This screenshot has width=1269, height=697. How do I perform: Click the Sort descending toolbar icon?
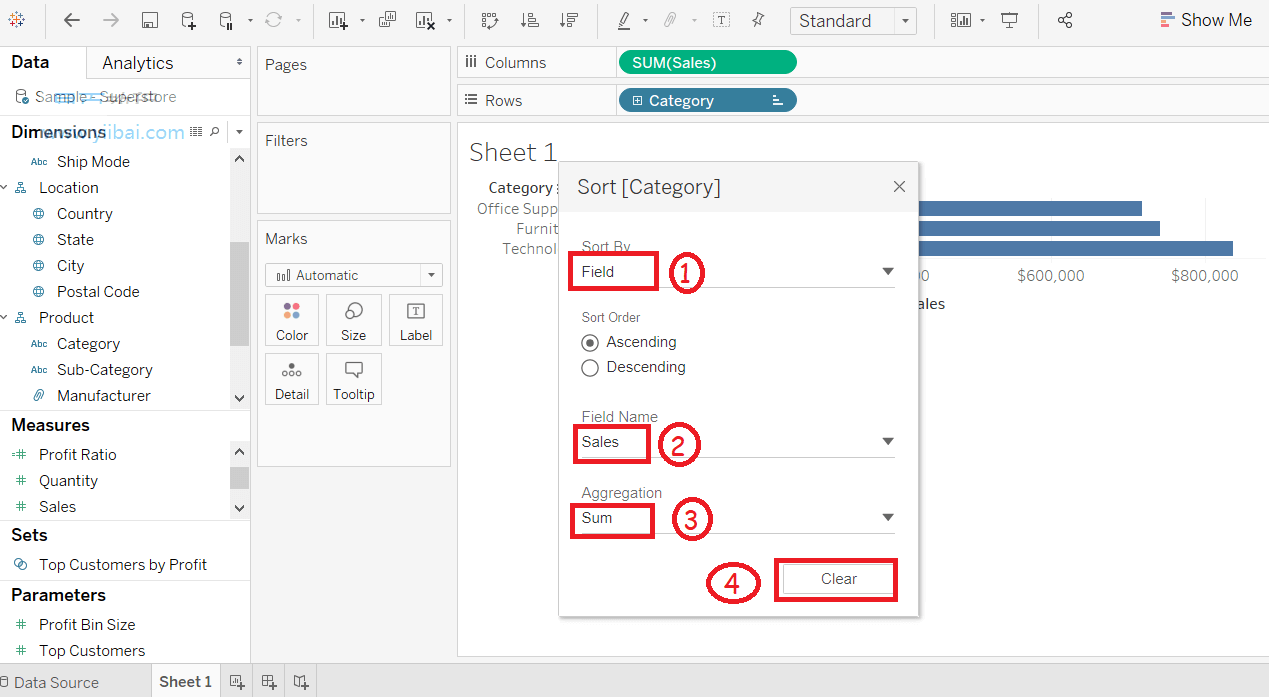click(x=568, y=20)
